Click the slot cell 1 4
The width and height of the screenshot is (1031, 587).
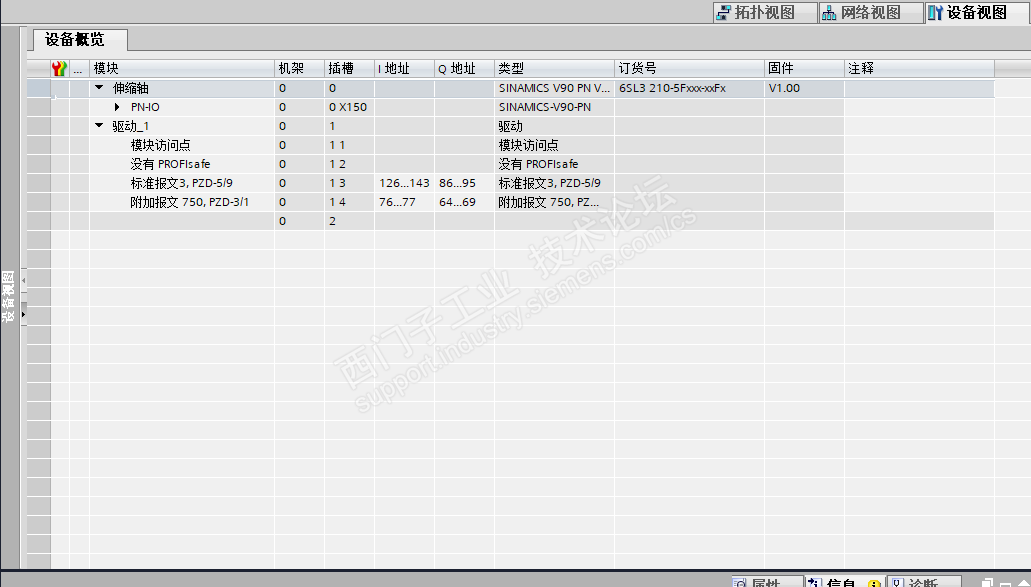(349, 202)
